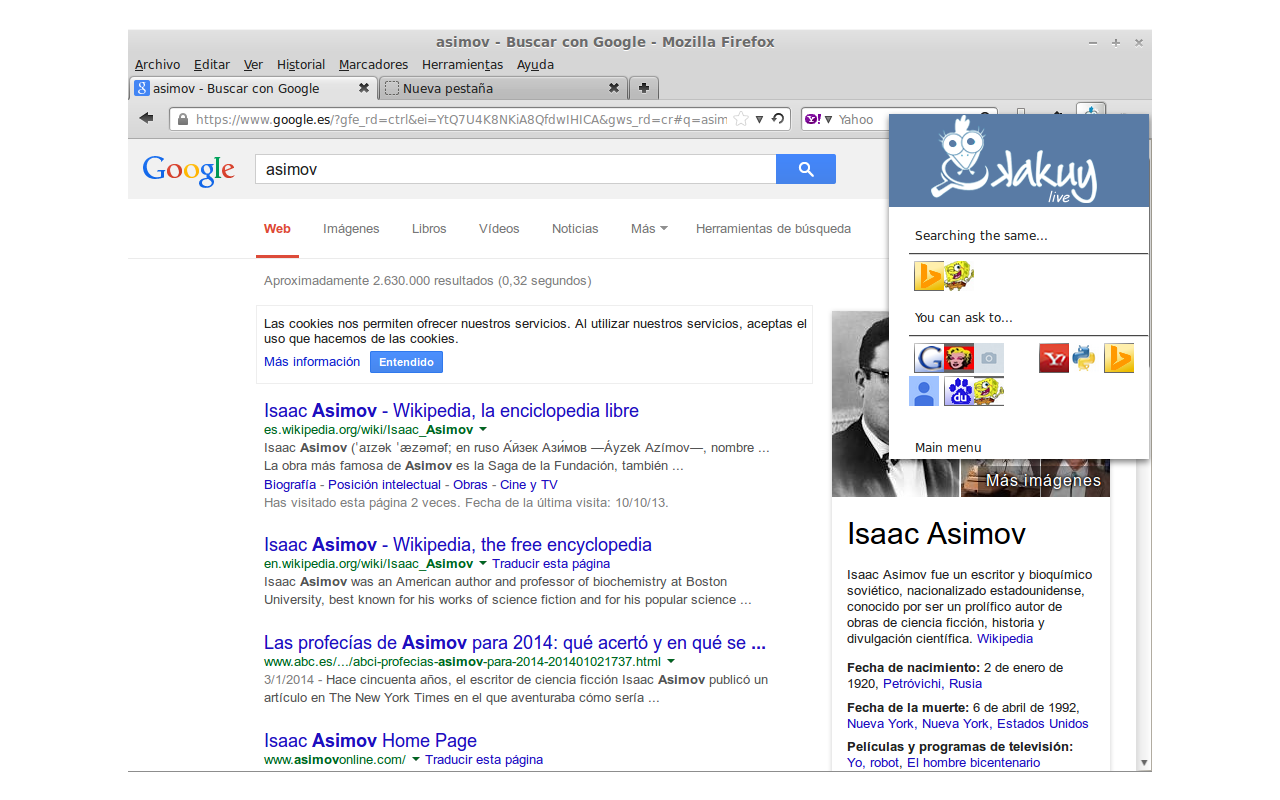Viewport: 1280px width, 800px height.
Task: Open the Historial menu
Action: point(301,65)
